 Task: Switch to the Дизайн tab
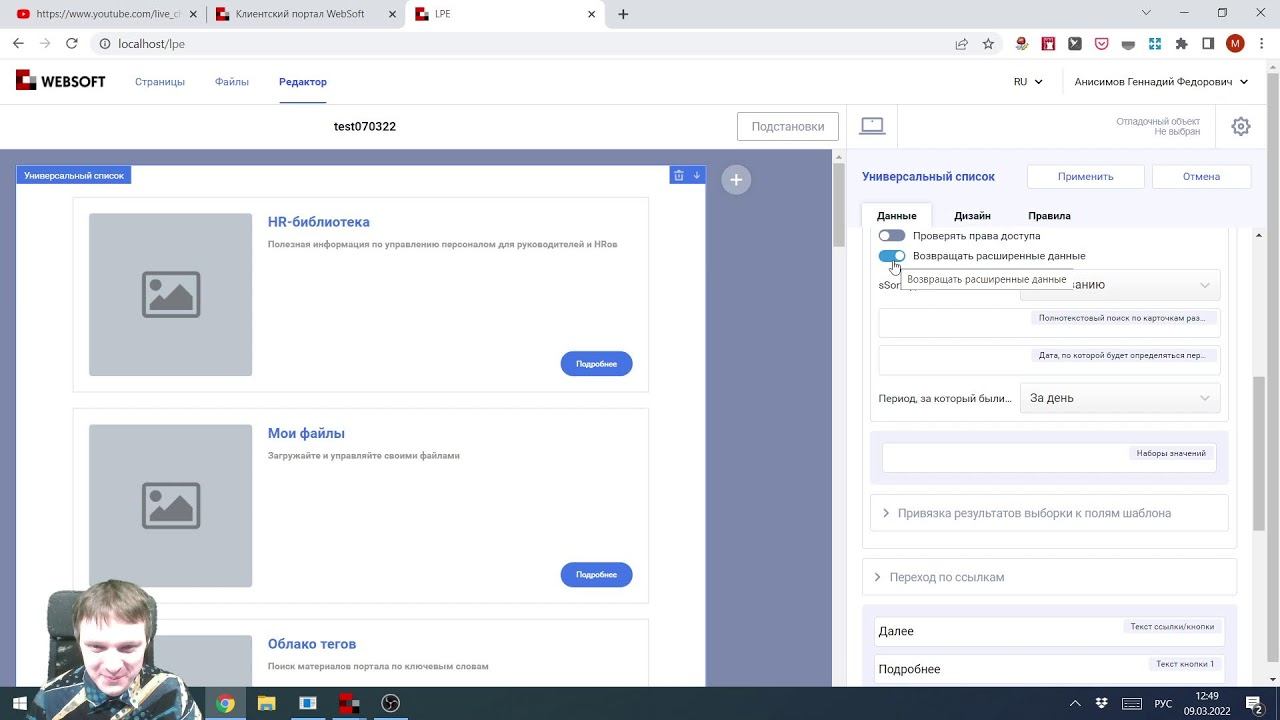pyautogui.click(x=972, y=215)
